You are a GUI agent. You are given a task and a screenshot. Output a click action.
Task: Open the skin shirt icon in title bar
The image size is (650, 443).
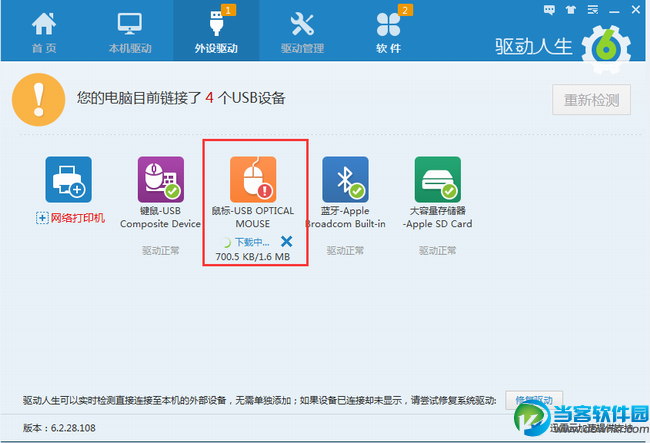pyautogui.click(x=571, y=10)
